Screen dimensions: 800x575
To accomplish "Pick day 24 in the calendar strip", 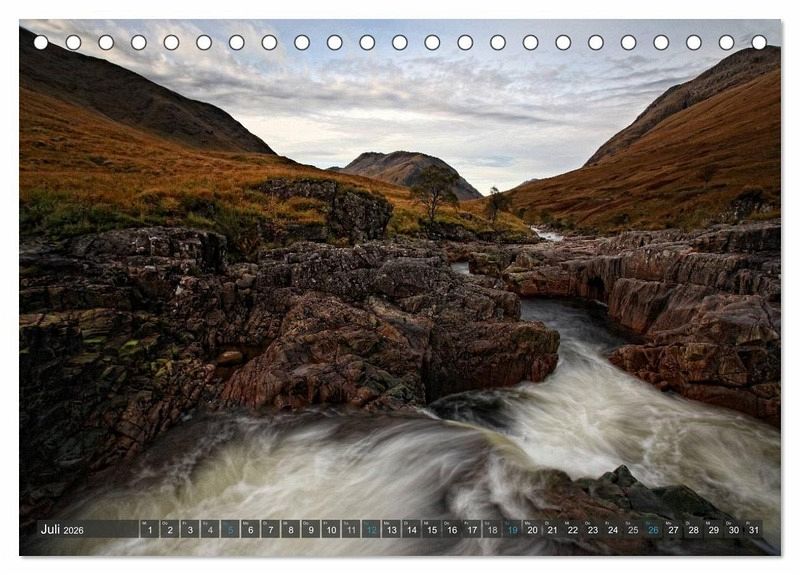I will 613,529.
